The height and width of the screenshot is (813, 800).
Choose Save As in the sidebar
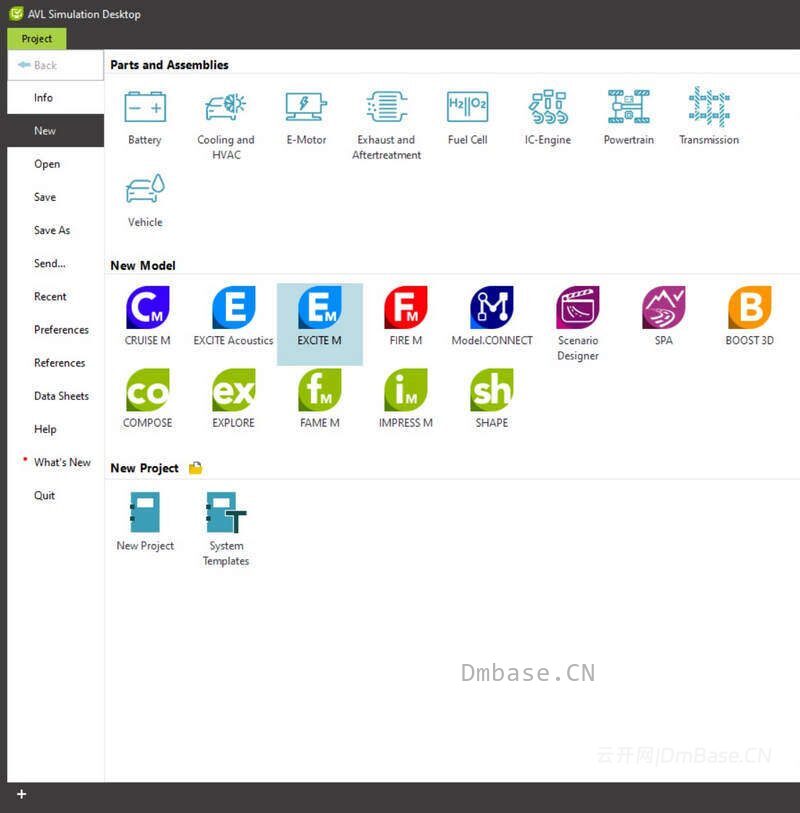(x=55, y=230)
